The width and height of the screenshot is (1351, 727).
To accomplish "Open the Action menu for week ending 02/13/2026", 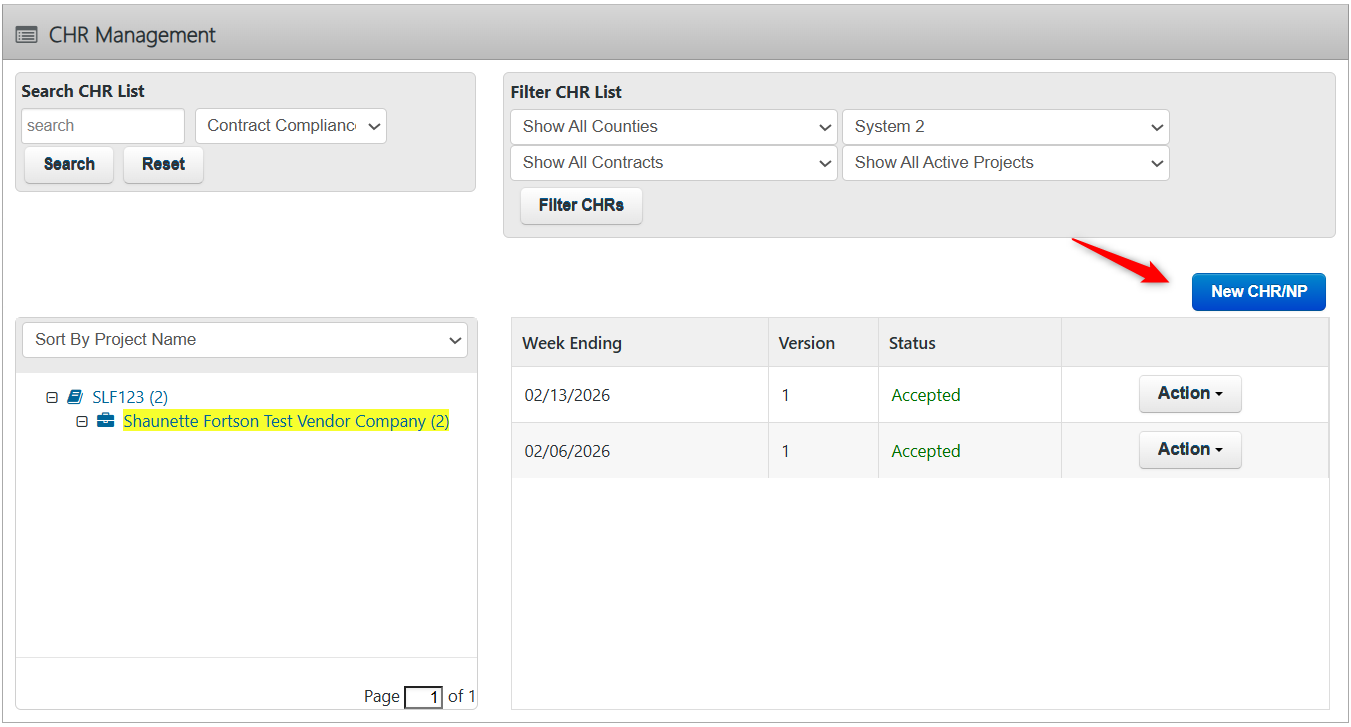I will (x=1190, y=394).
